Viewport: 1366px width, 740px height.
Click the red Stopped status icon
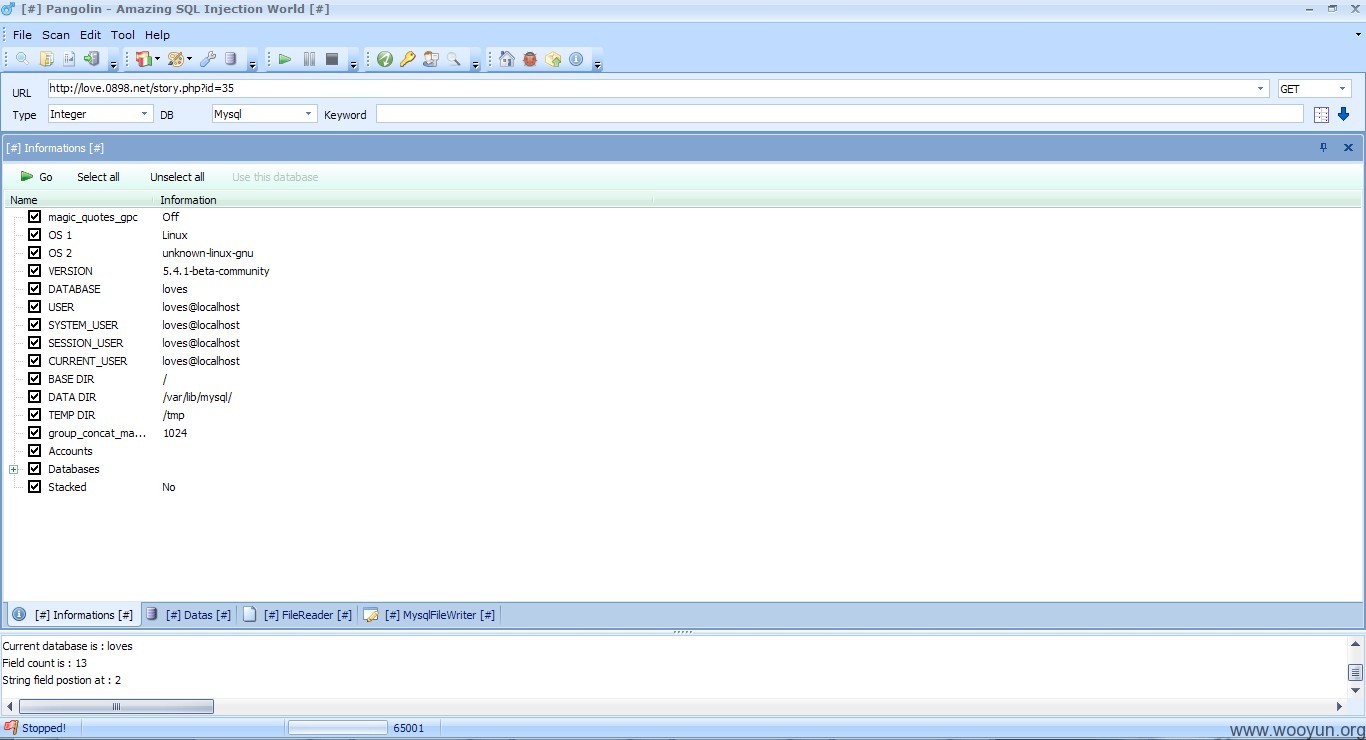pyautogui.click(x=11, y=728)
